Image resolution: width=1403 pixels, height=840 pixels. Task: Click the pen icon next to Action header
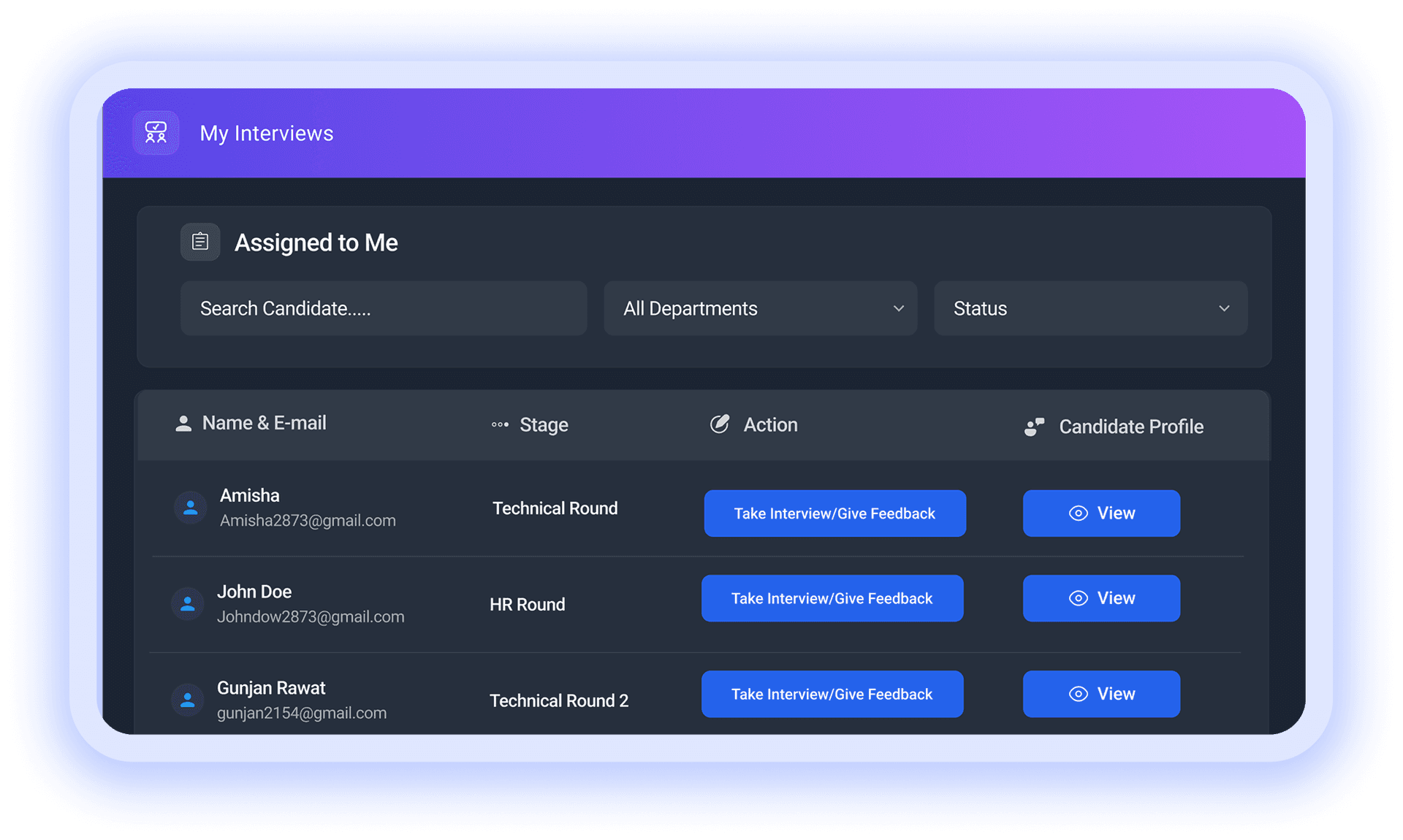720,424
